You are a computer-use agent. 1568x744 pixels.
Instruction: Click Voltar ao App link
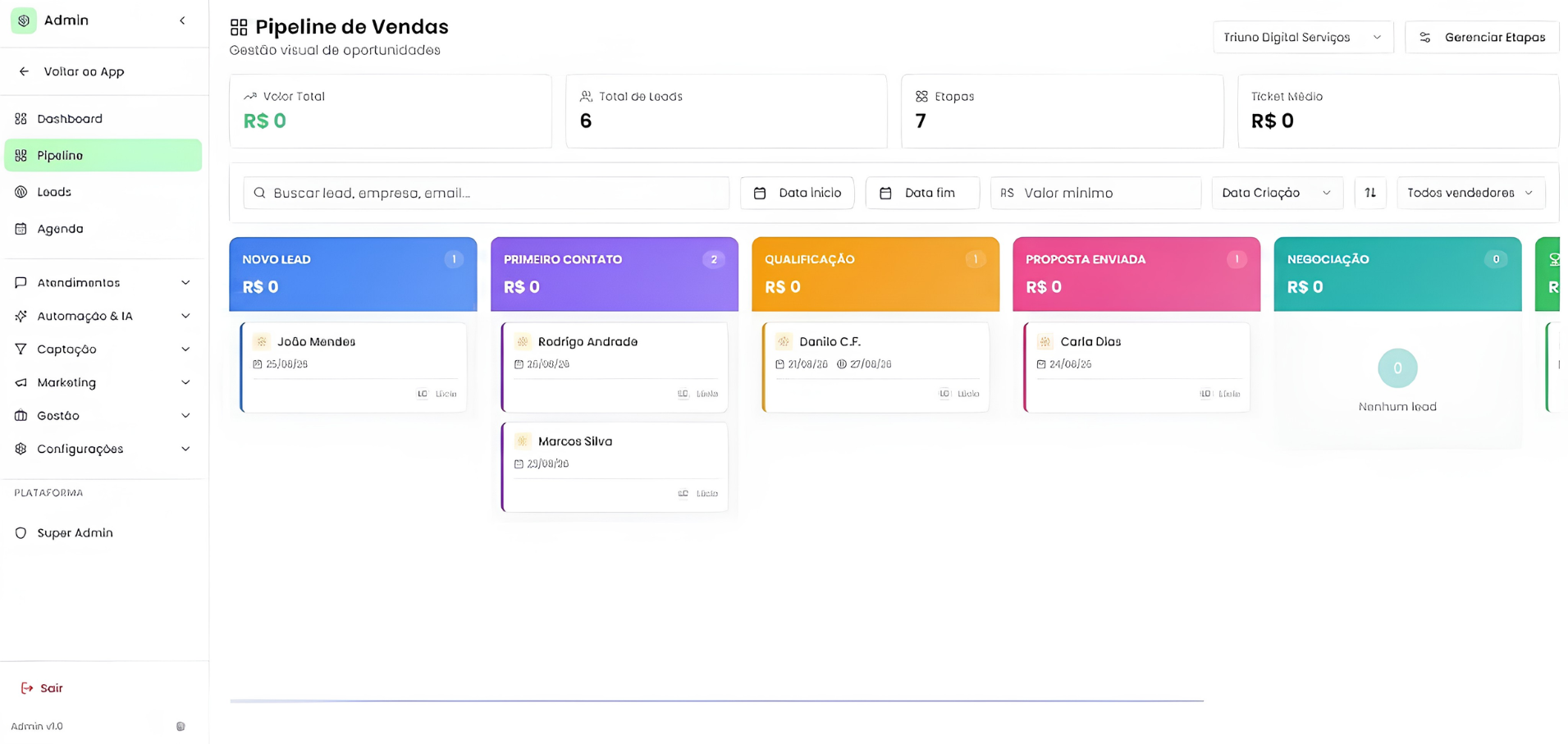point(84,71)
